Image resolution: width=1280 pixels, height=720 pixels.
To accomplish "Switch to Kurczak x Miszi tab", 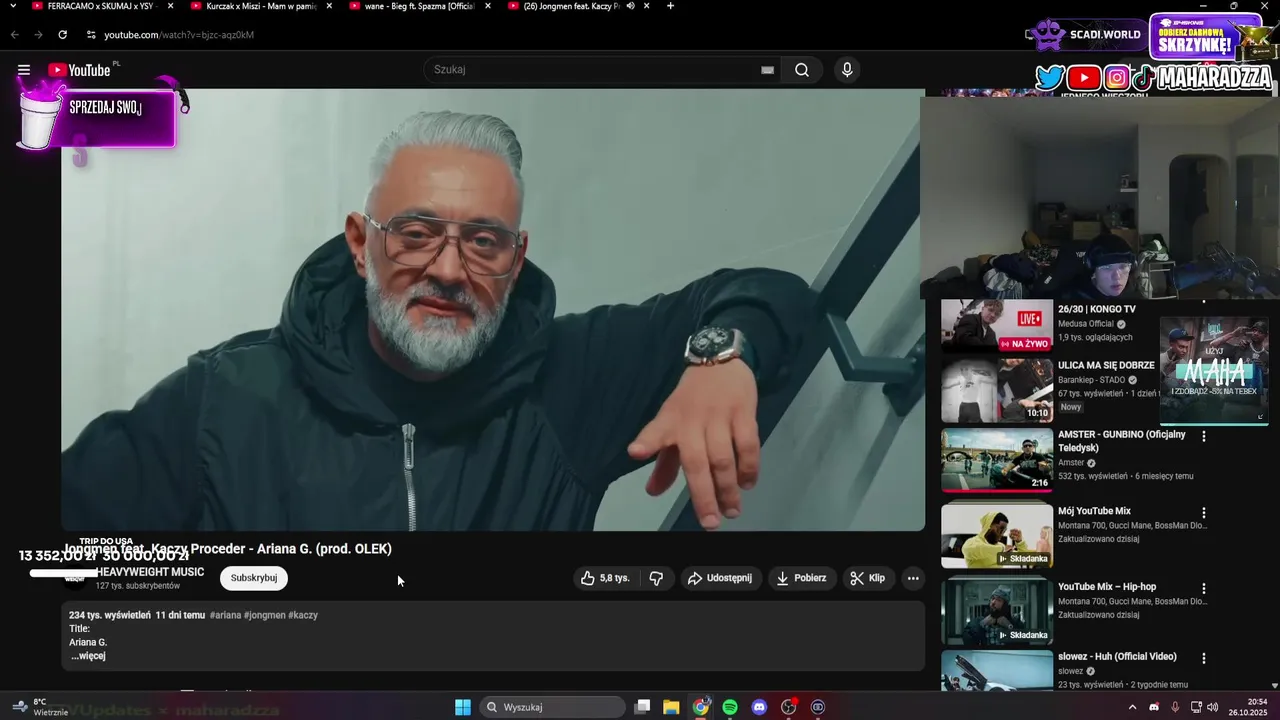I will [262, 6].
